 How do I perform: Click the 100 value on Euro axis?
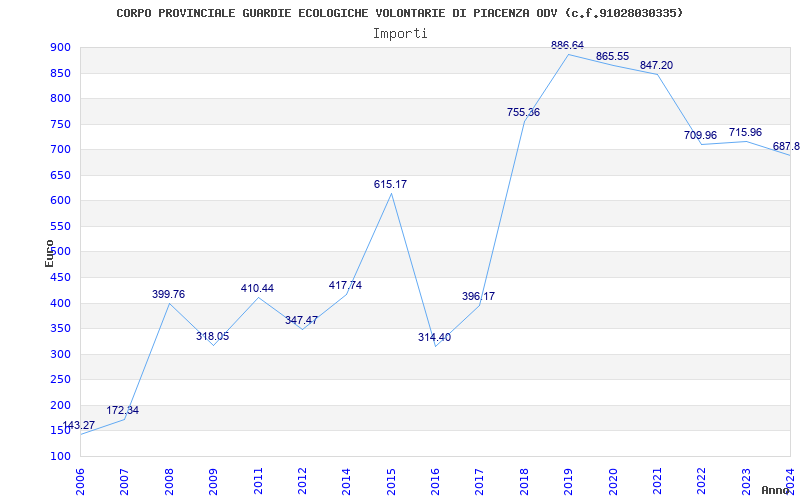coord(60,456)
